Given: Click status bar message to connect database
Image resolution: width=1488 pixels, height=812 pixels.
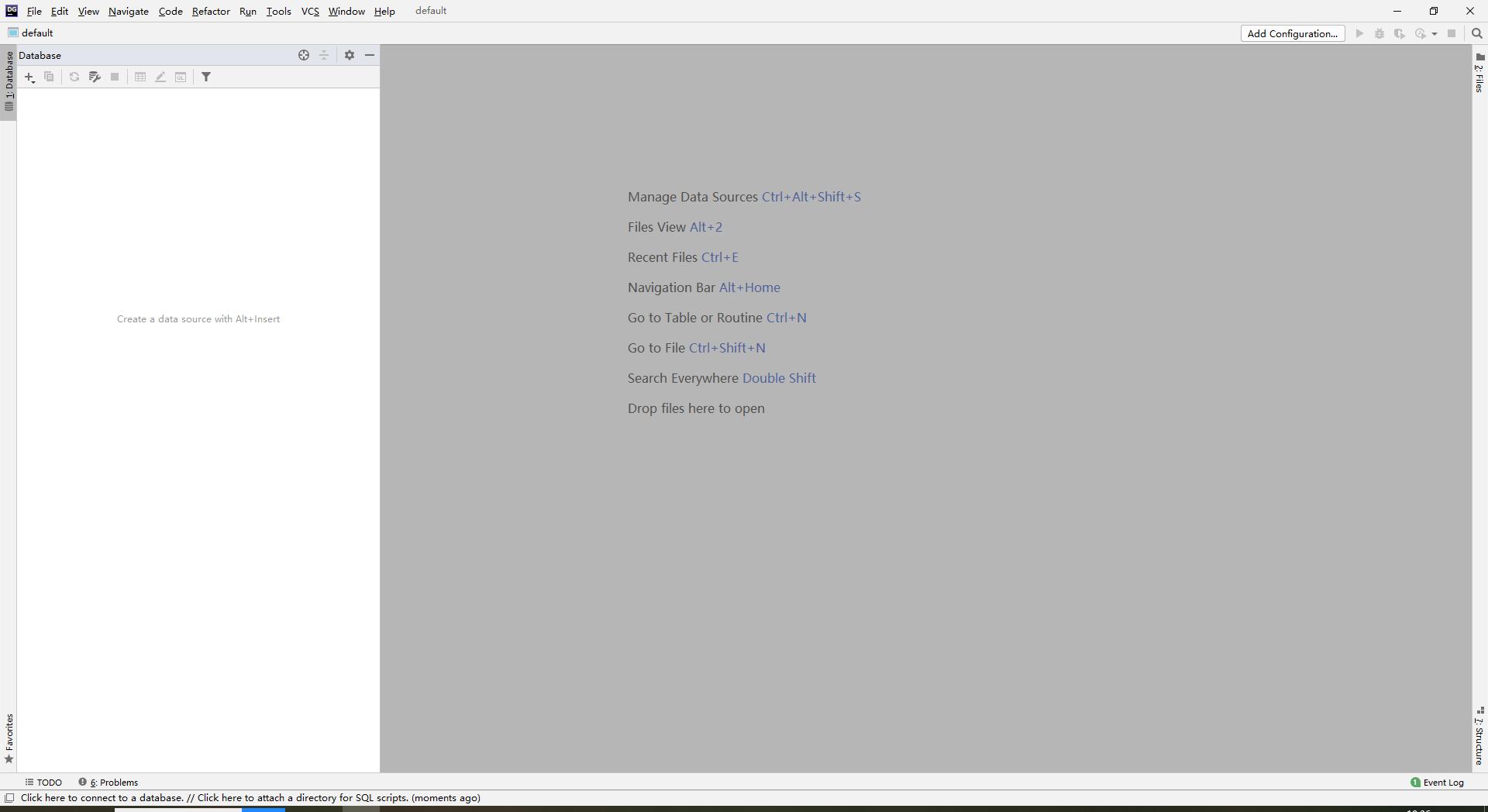Looking at the screenshot, I should [250, 798].
